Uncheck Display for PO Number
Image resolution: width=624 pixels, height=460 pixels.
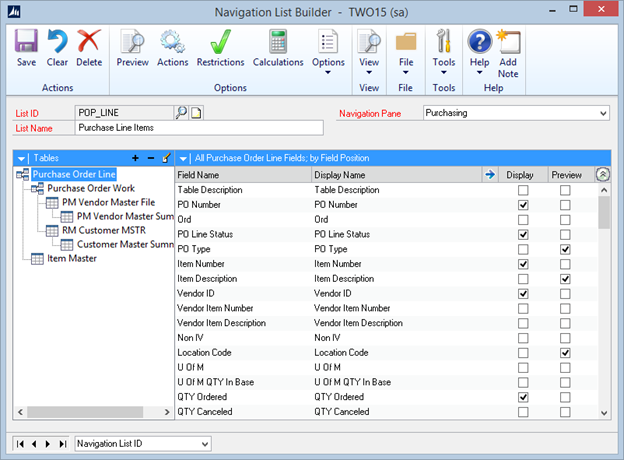click(x=523, y=205)
